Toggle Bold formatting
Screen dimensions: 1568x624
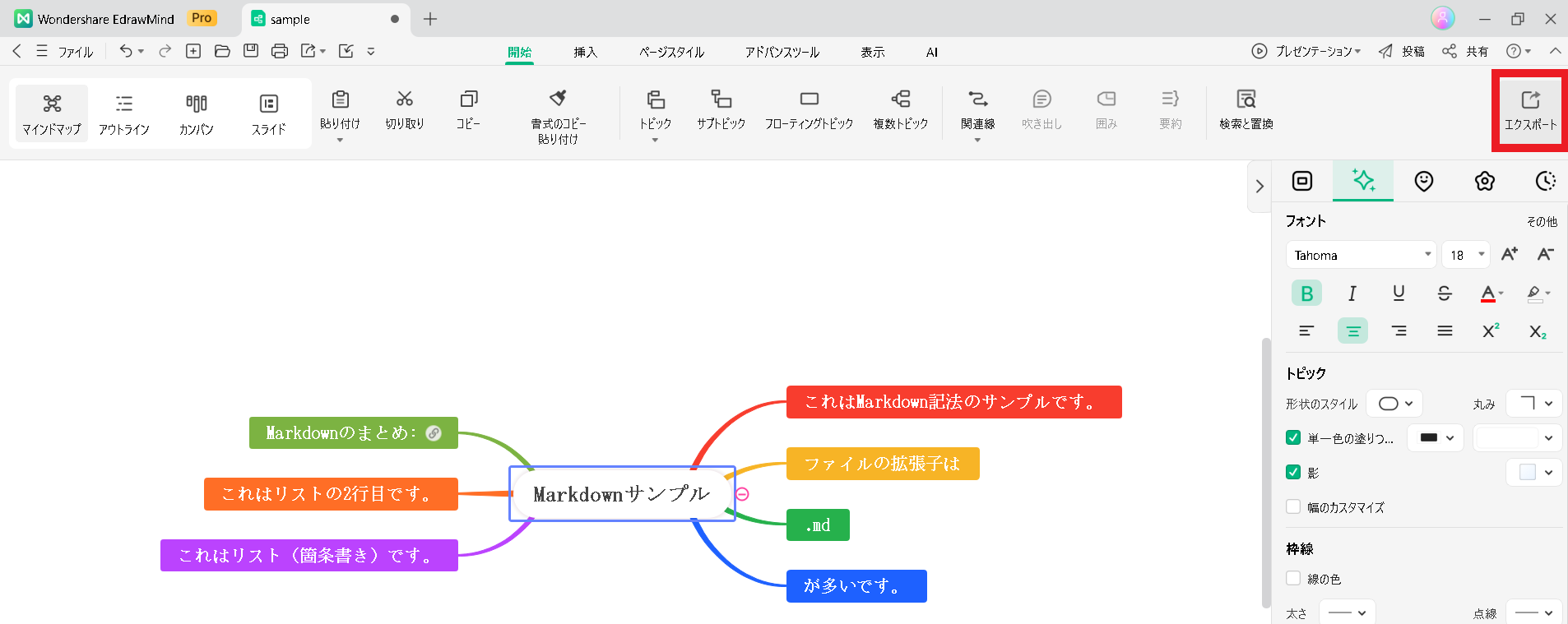pos(1306,294)
